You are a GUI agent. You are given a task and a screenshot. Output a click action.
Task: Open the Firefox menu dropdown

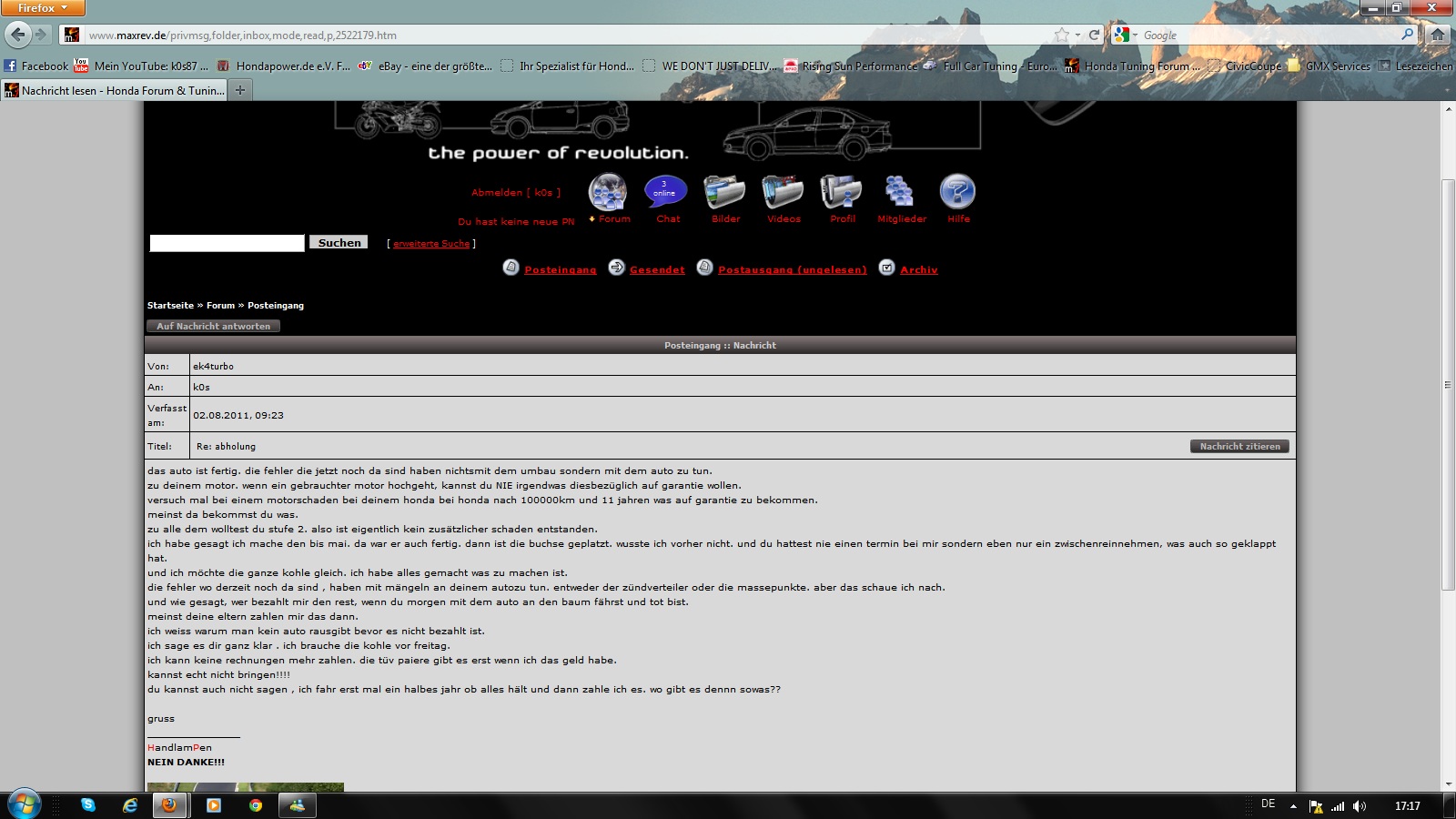click(x=43, y=7)
